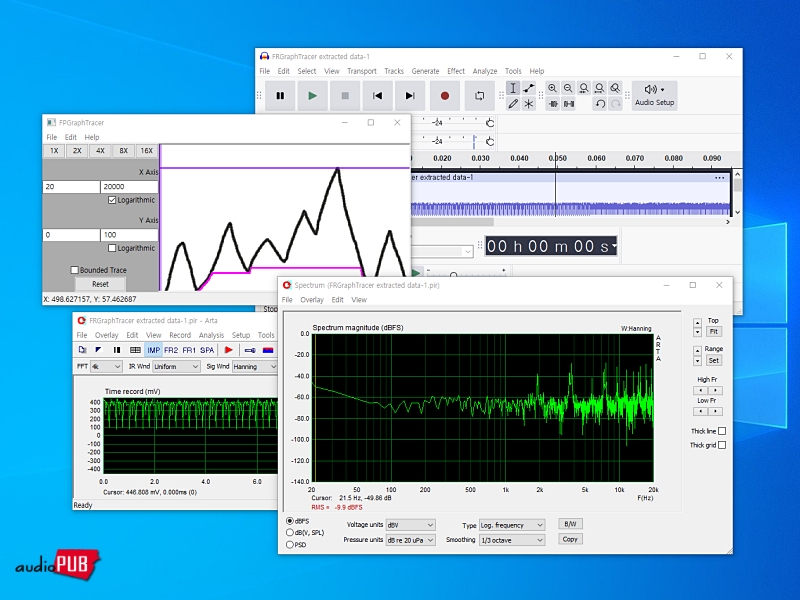Screen dimensions: 800x600
Task: Open the Type Log. frequency dropdown
Action: point(512,525)
